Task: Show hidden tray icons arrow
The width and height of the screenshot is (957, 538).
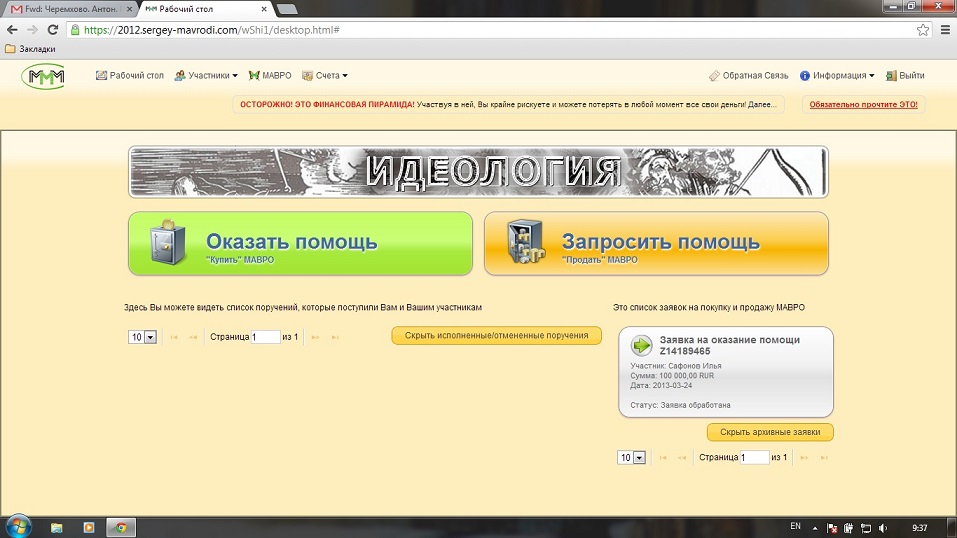Action: (x=815, y=528)
